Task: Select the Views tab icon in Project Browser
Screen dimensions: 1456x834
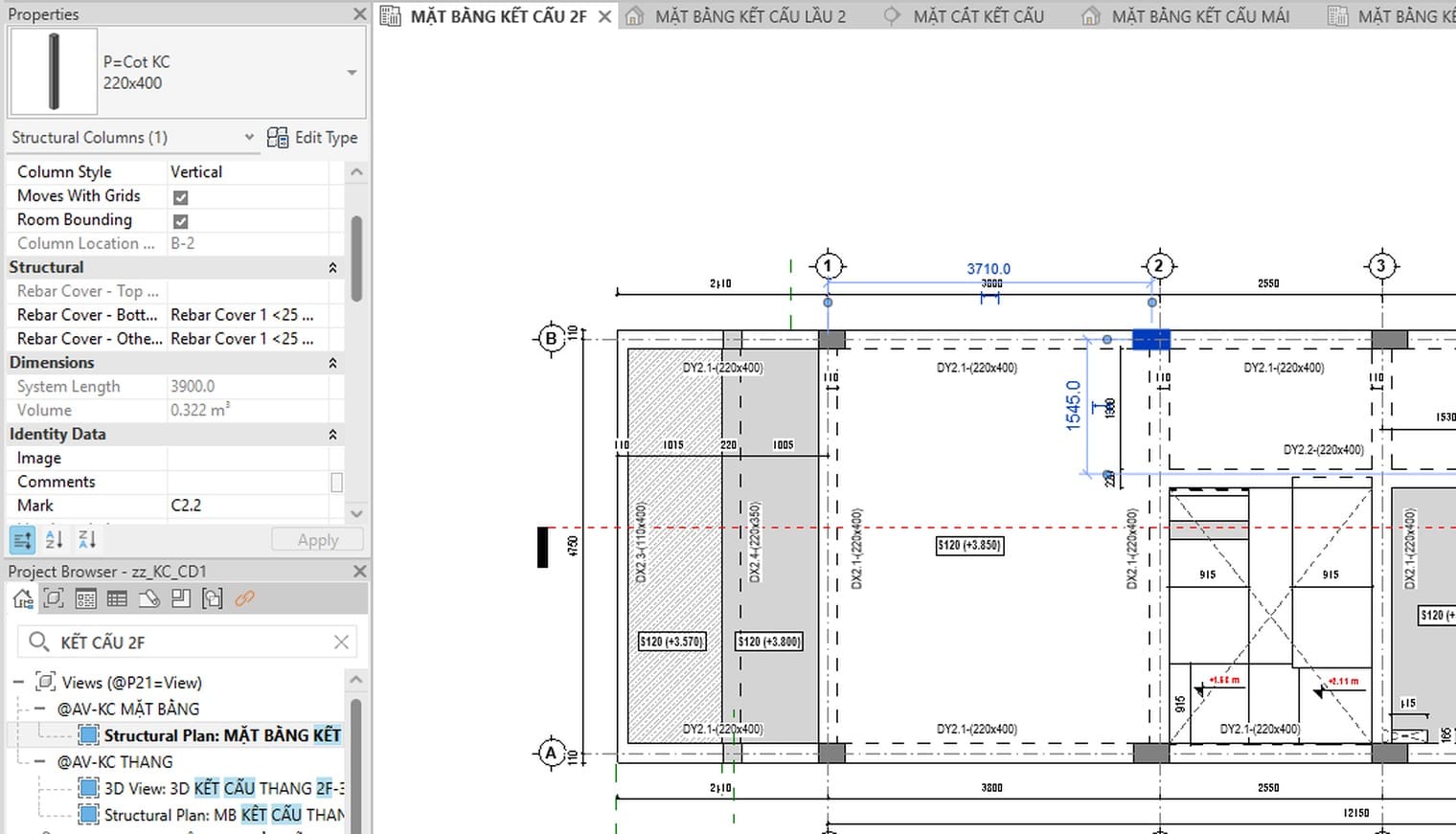Action: [x=55, y=599]
